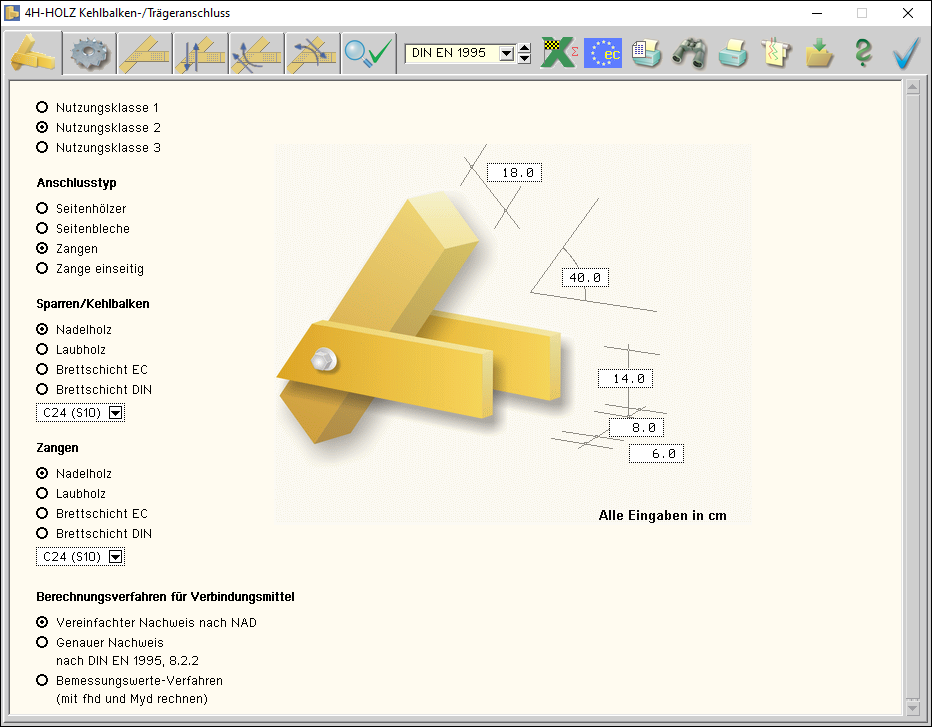Switch to the magnifier checkmark results tab

367,53
